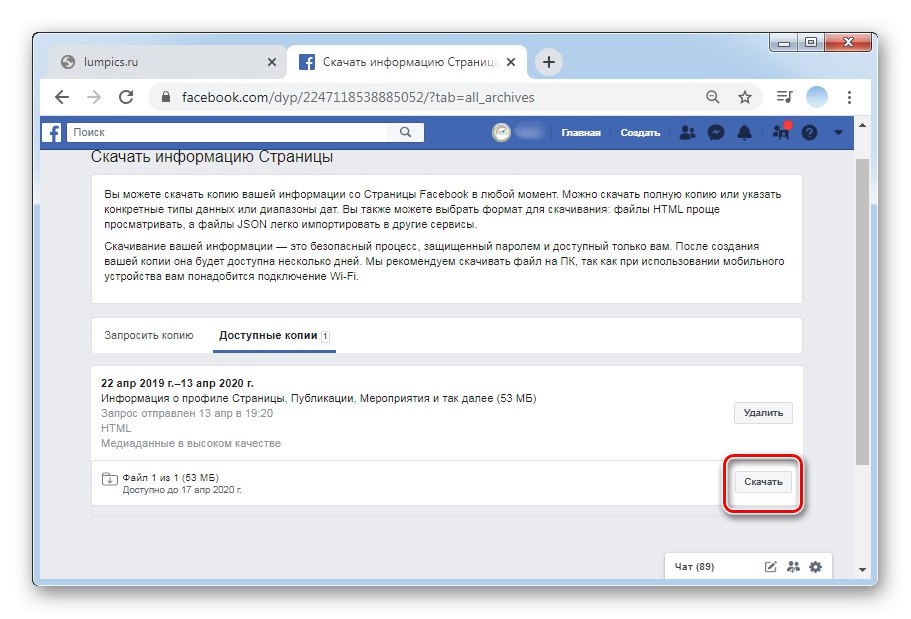Switch to the lumpics.ru browser tab
The width and height of the screenshot is (911, 619).
[x=166, y=62]
